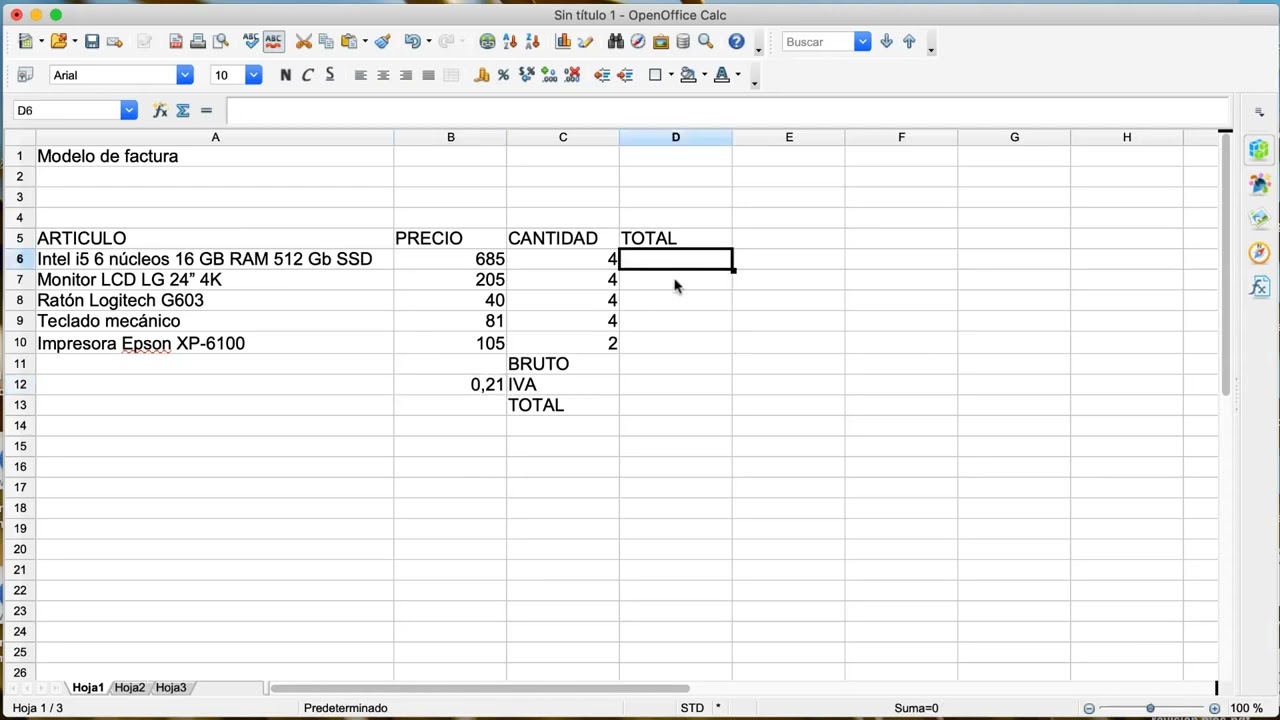Find next with the down arrow
Viewport: 1280px width, 720px height.
(886, 42)
